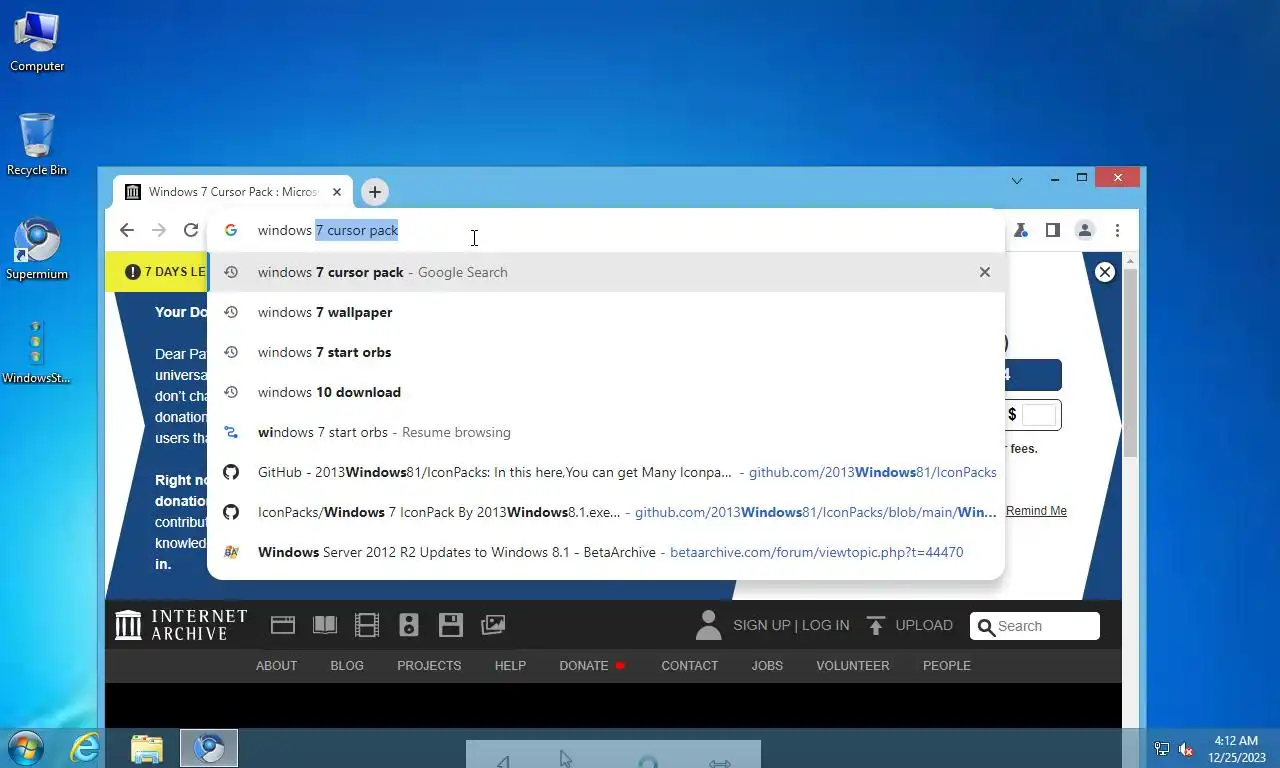1280x768 pixels.
Task: Resume browsing 'windows 7 start orbs'
Action: (x=606, y=432)
